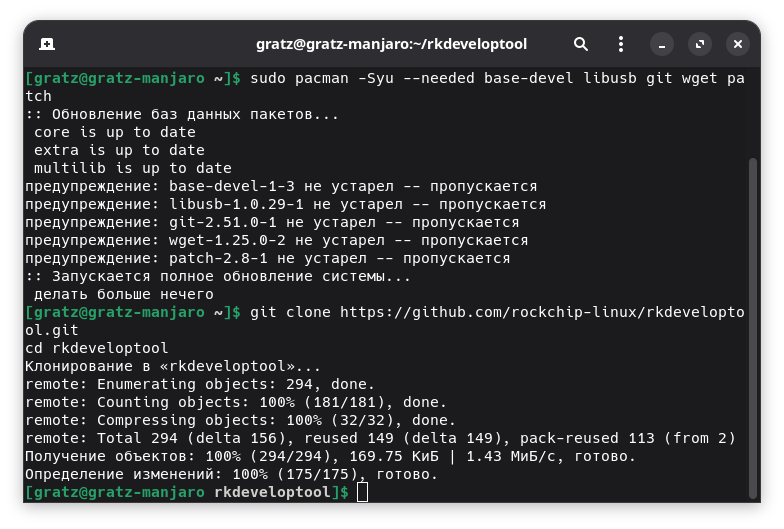The image size is (784, 529).
Task: Click the 'remote: Compressing objects' line
Action: pyautogui.click(x=240, y=420)
